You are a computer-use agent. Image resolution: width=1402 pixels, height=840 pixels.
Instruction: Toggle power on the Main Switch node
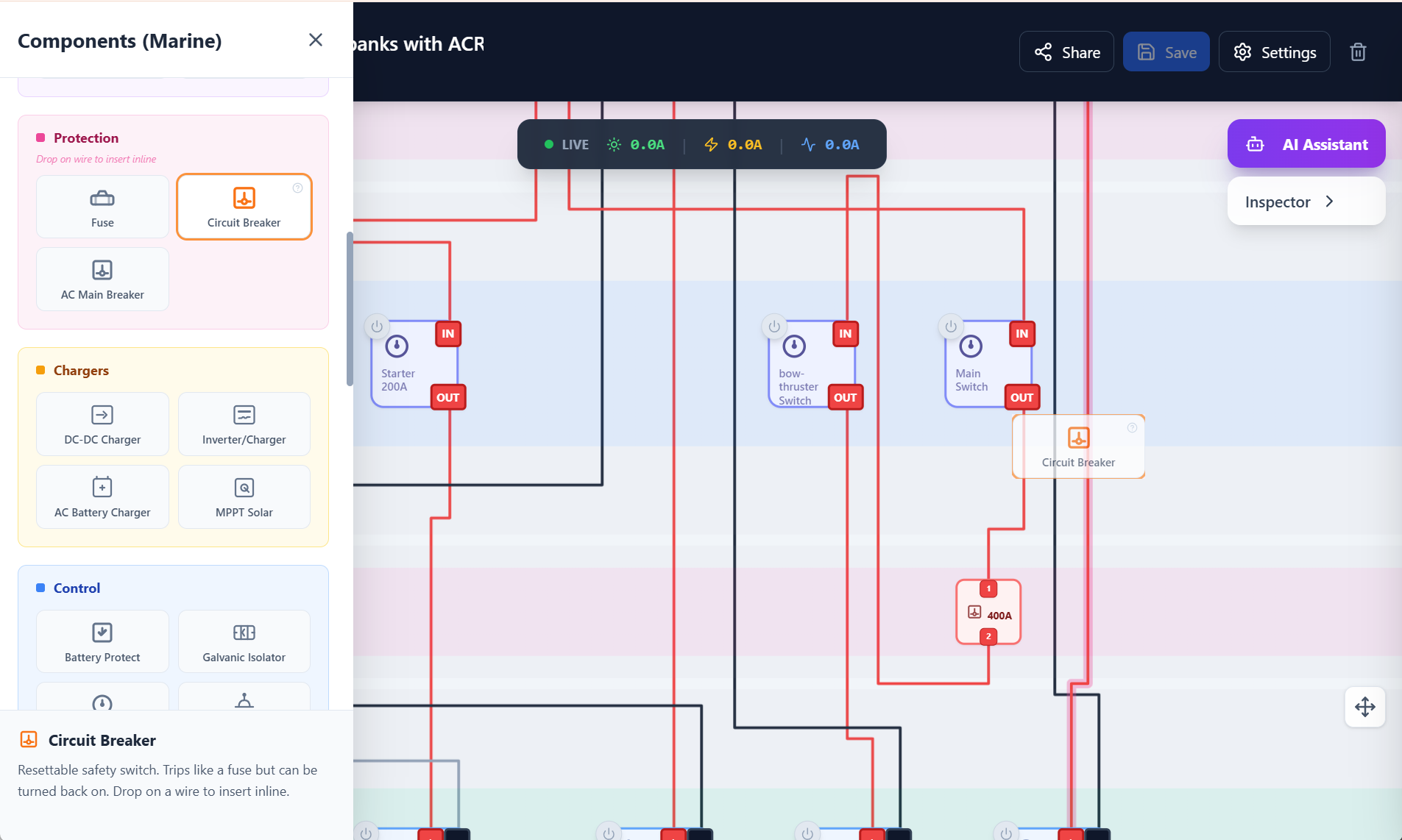tap(949, 326)
